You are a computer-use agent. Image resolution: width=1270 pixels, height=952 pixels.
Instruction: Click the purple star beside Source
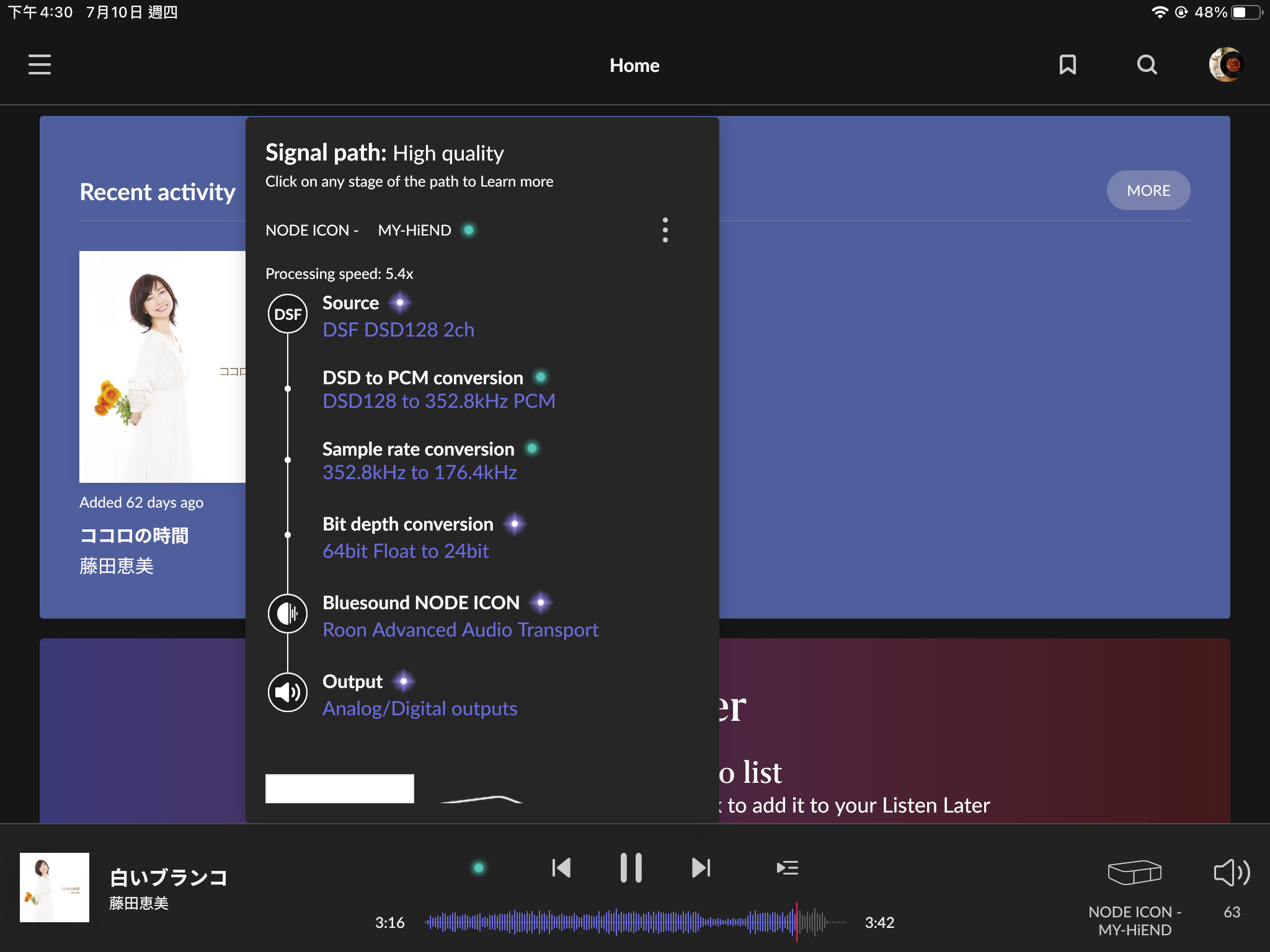coord(400,303)
